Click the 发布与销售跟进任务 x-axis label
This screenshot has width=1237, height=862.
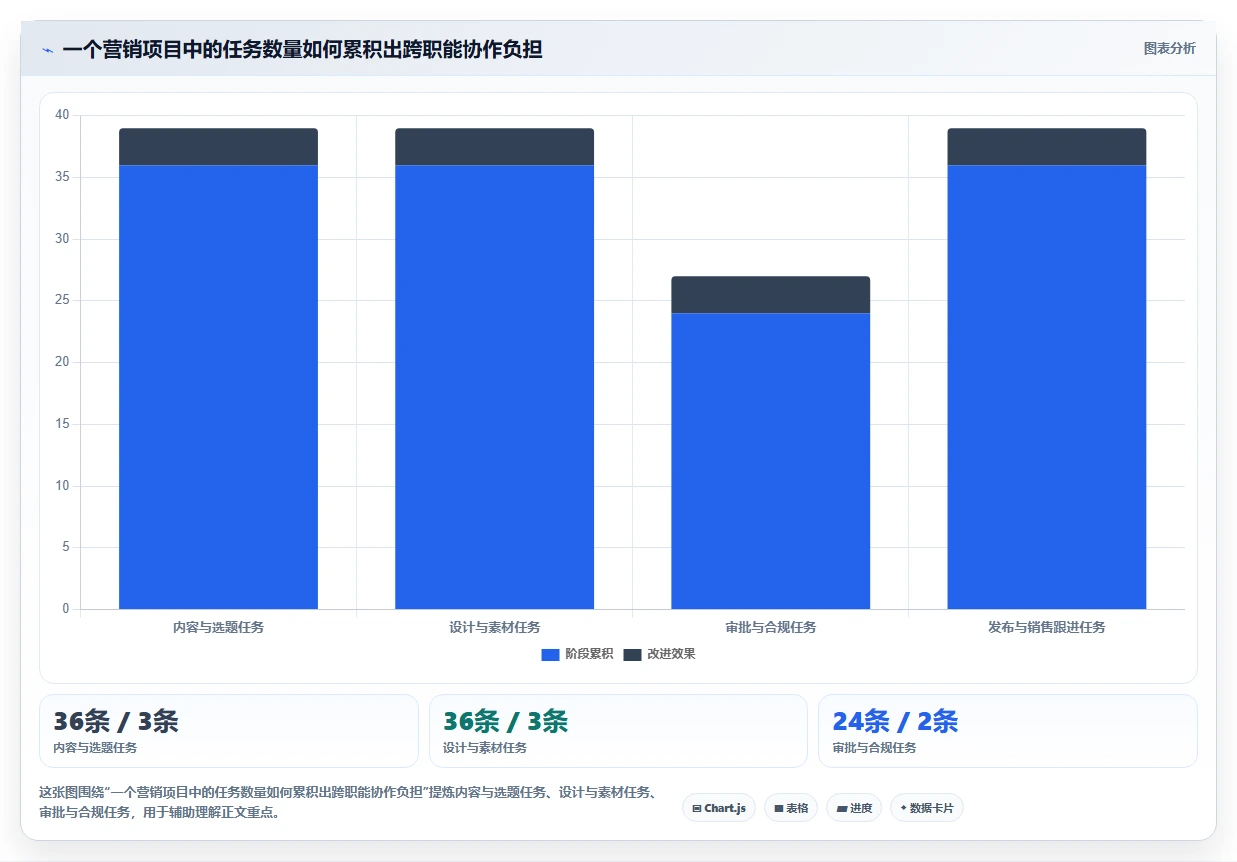click(1046, 627)
